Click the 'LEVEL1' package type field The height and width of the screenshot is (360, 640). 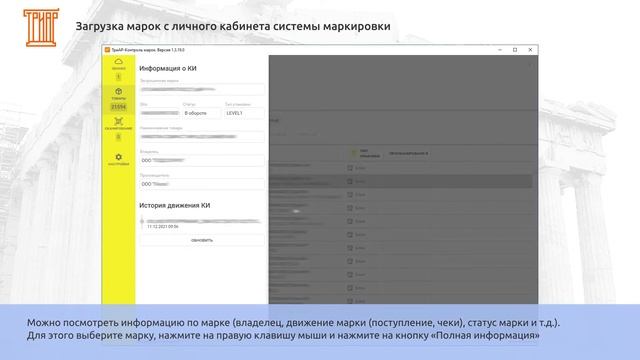click(x=244, y=113)
